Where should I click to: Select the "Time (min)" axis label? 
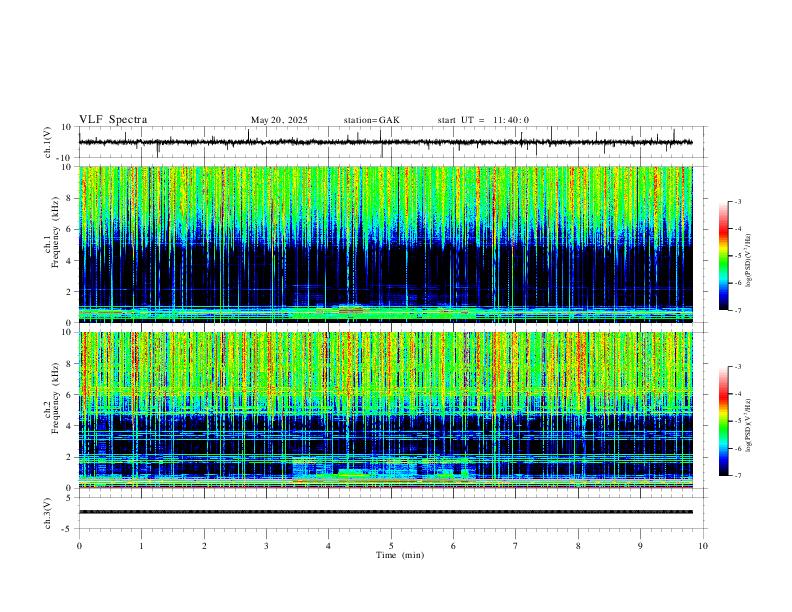point(400,555)
